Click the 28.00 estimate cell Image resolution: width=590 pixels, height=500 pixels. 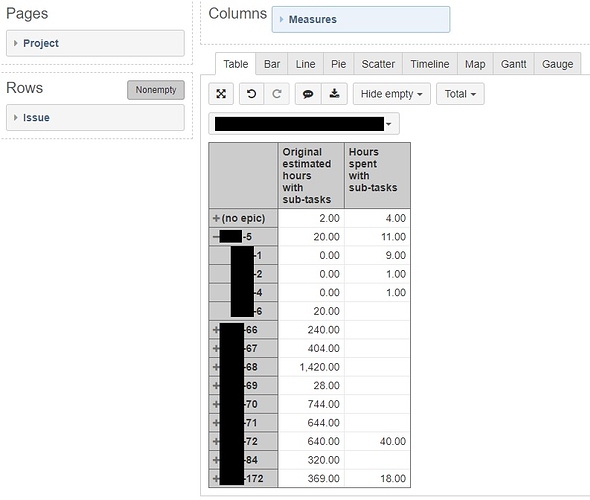312,386
